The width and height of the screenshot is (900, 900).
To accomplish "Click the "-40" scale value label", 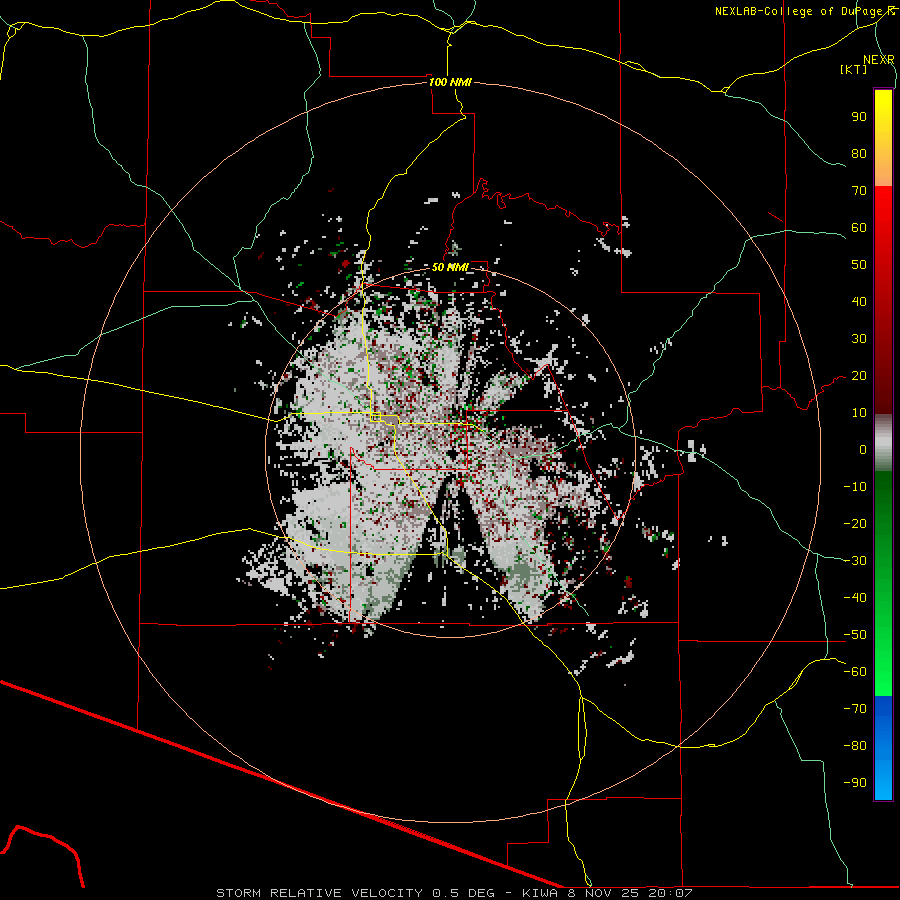I will tap(855, 598).
